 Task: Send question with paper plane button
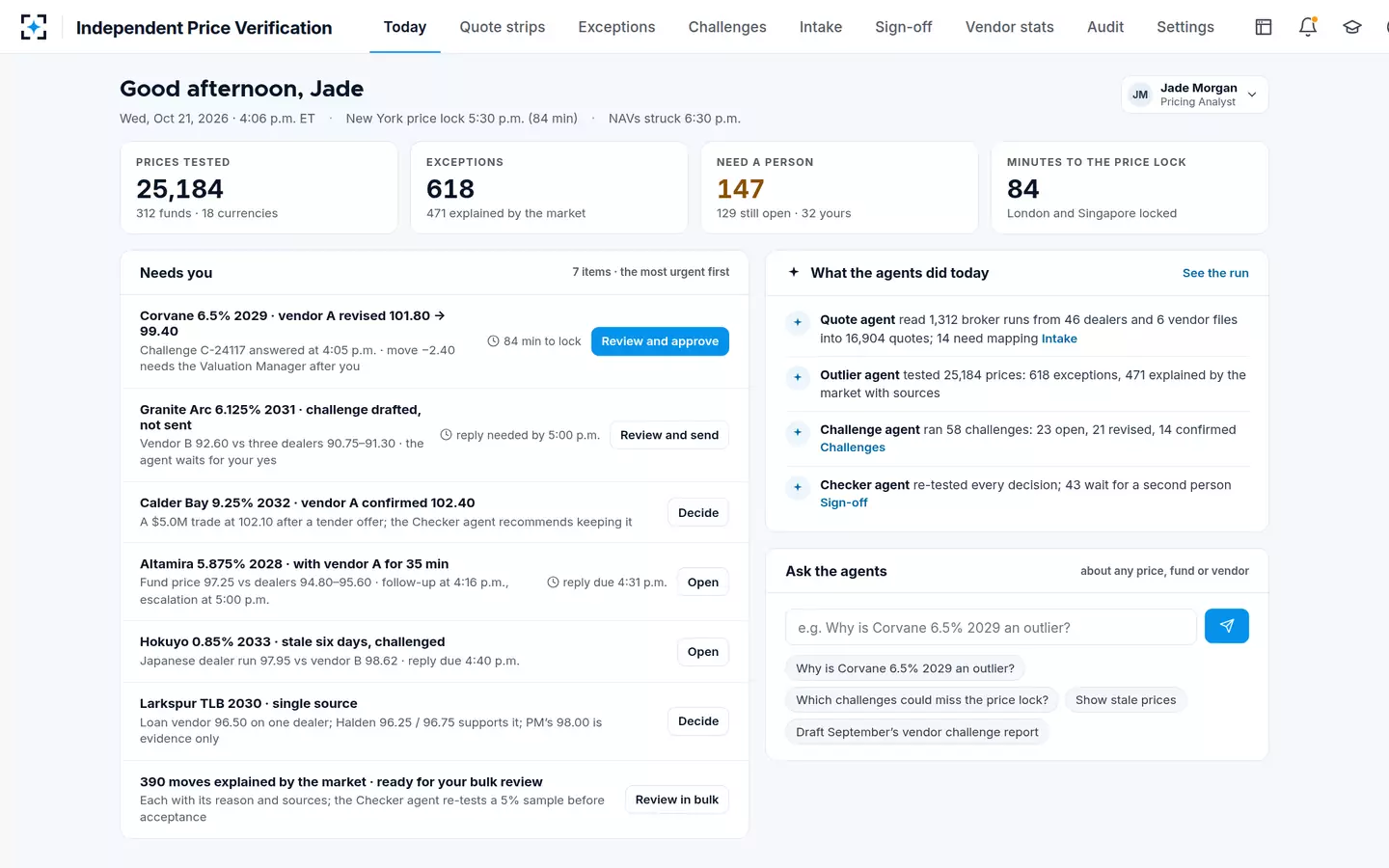click(1227, 626)
